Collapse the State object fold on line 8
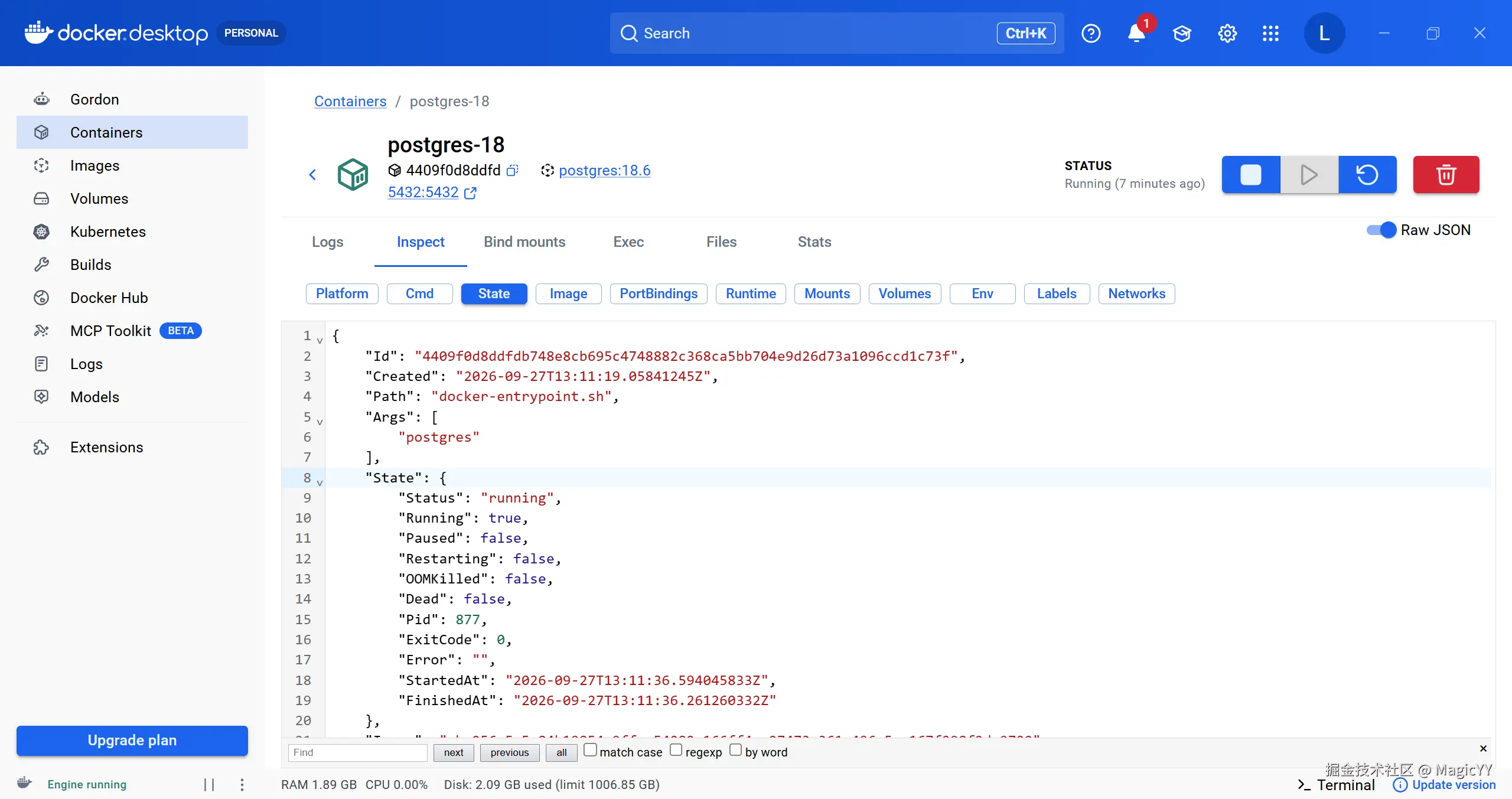The image size is (1512, 799). [x=320, y=482]
